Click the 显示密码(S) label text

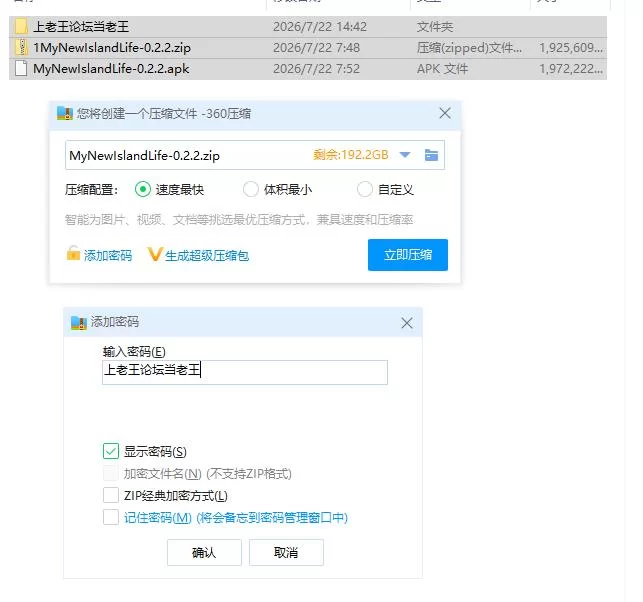155,452
